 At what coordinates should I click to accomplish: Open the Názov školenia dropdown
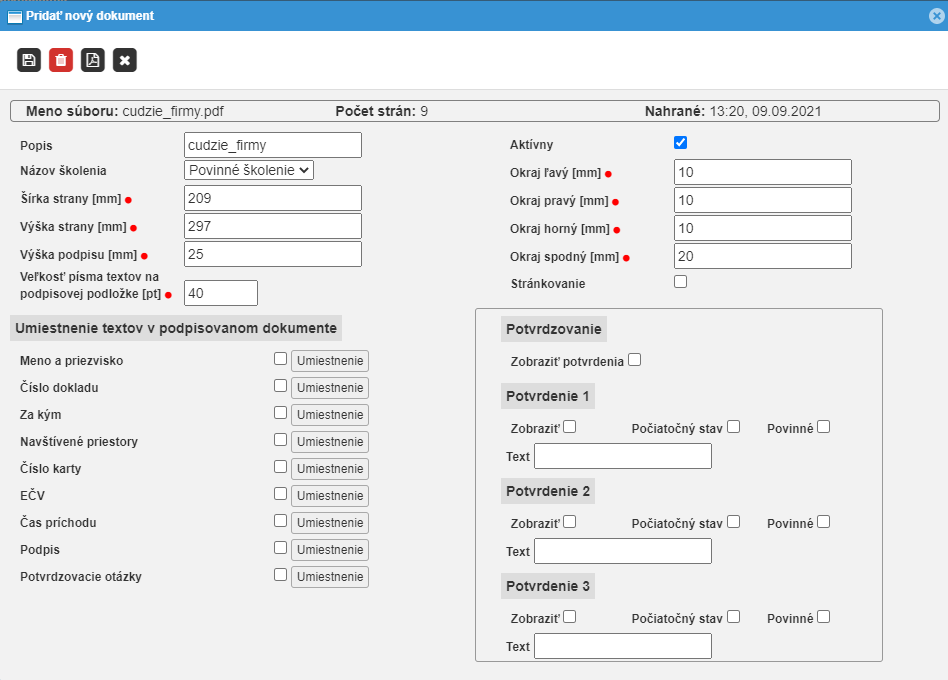[x=249, y=170]
